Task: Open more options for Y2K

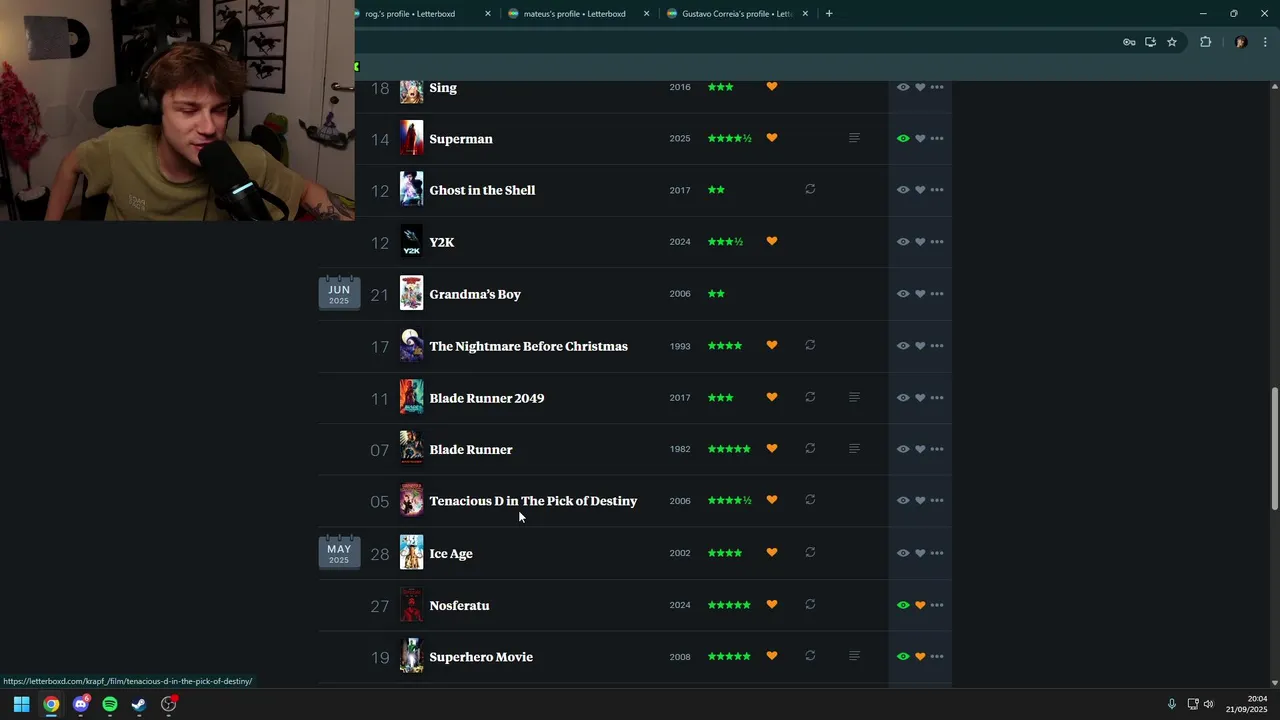Action: tap(937, 242)
